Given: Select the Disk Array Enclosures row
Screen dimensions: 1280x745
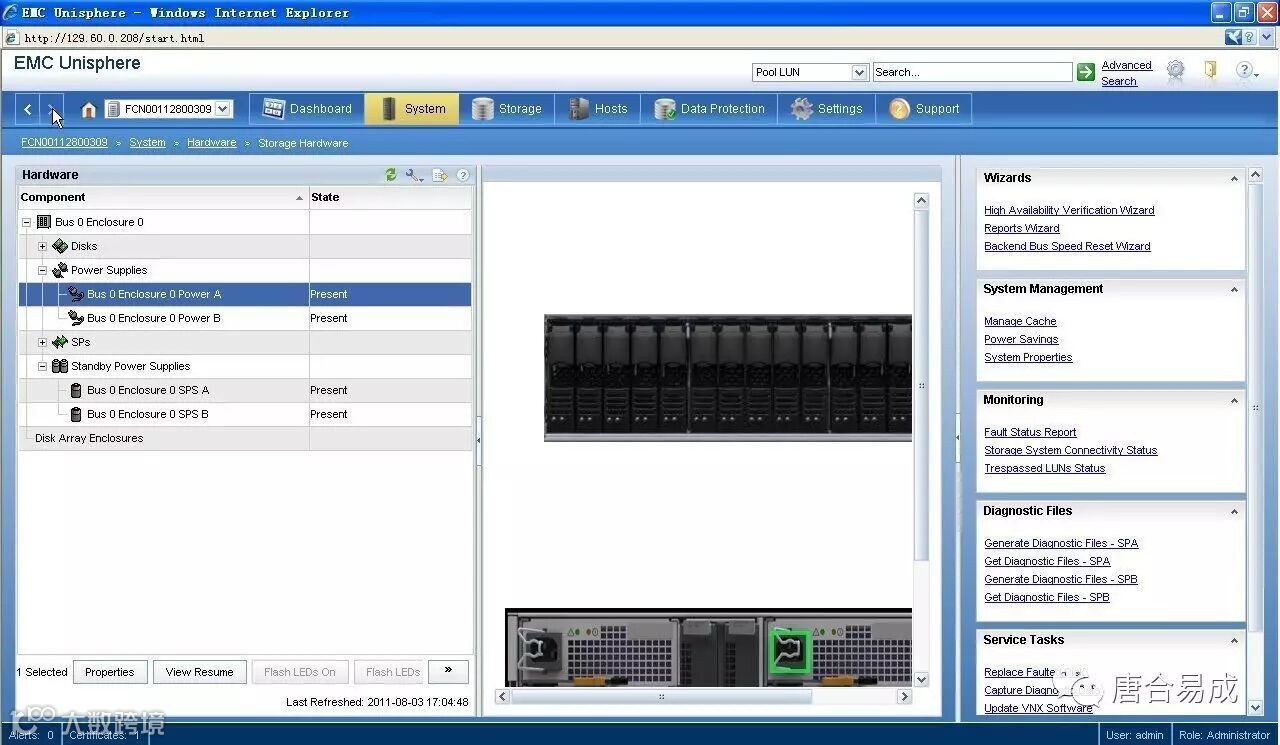Looking at the screenshot, I should (x=244, y=438).
